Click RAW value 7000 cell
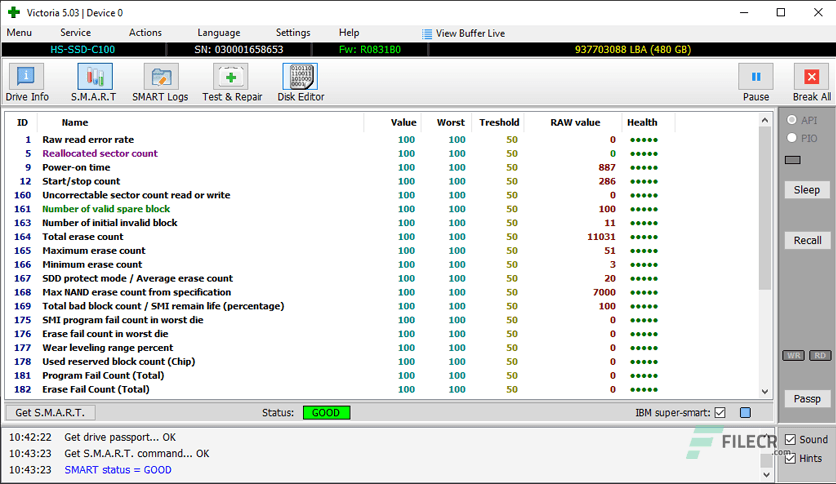This screenshot has width=836, height=484. tap(604, 292)
